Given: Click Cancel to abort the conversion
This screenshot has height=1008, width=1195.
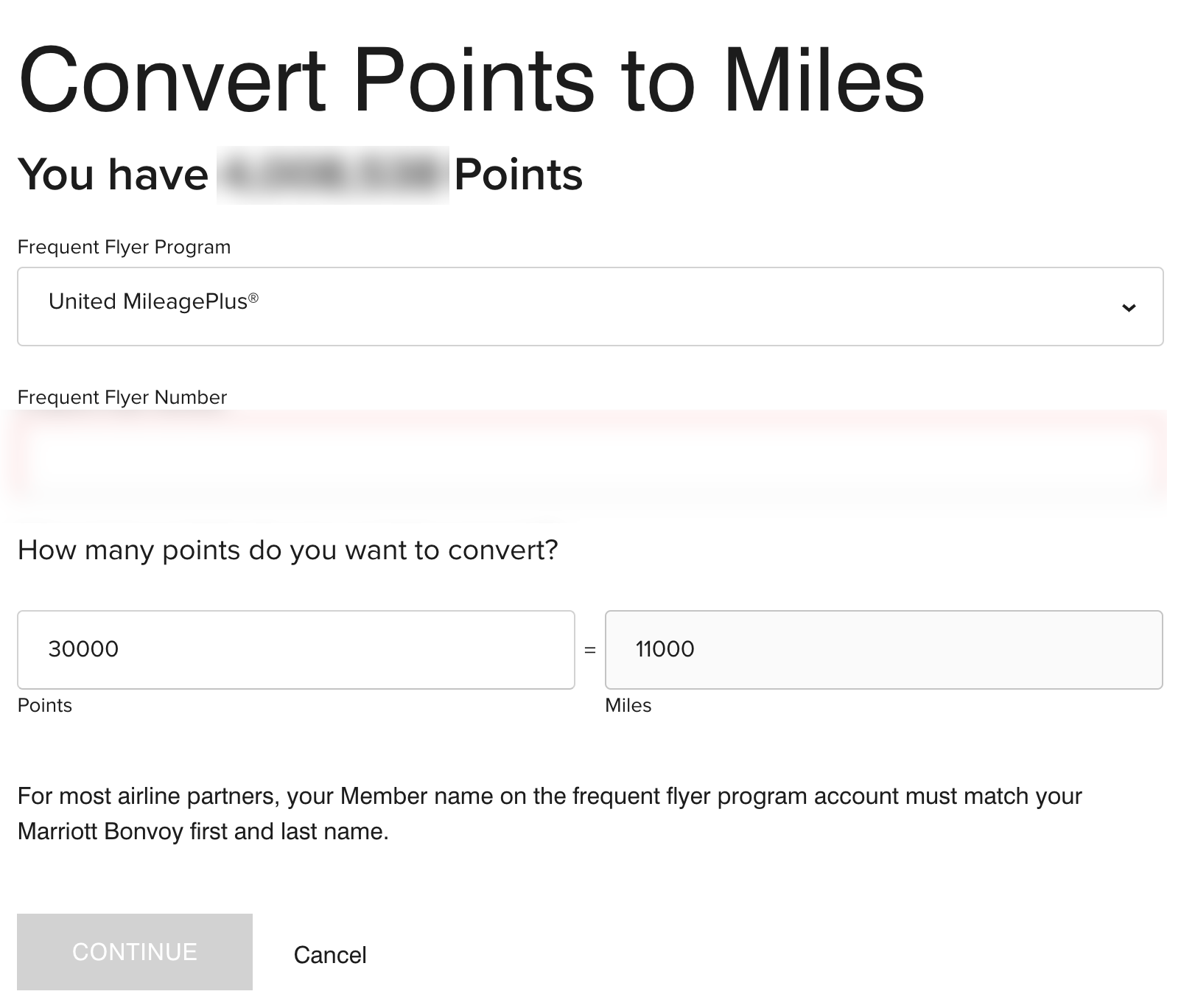Looking at the screenshot, I should point(330,954).
